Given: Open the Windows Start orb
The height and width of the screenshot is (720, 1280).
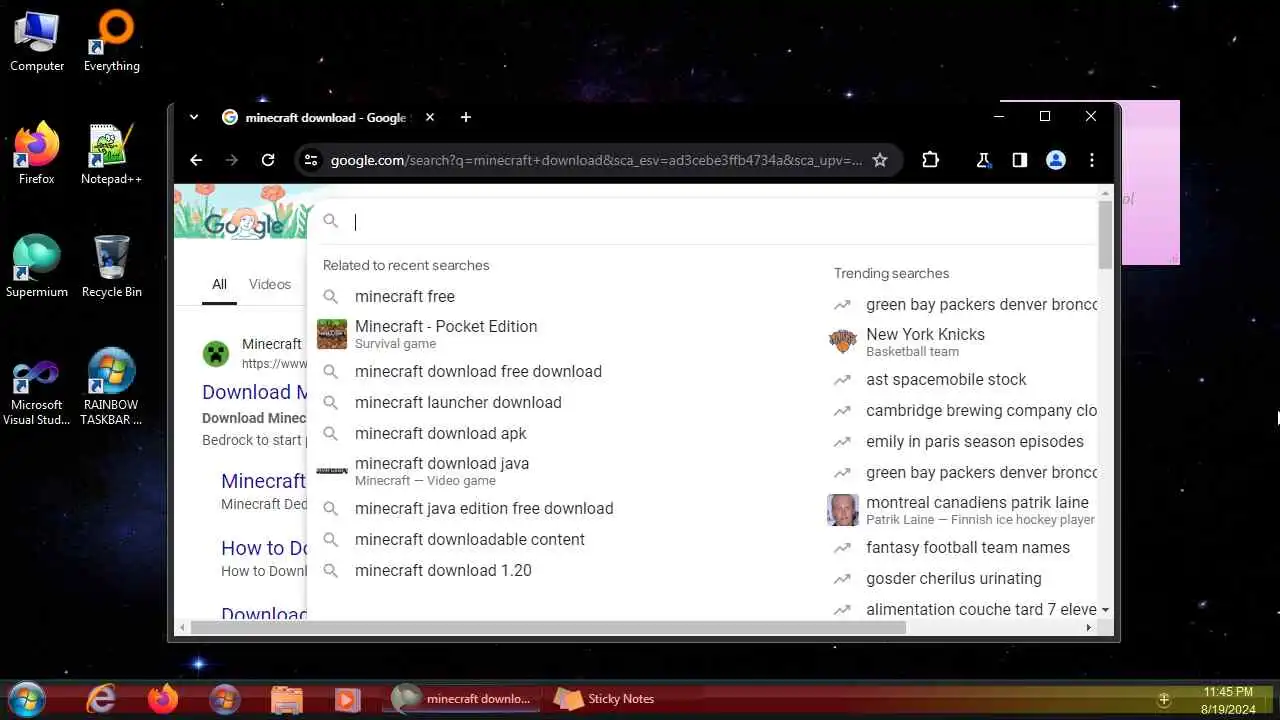Looking at the screenshot, I should click(26, 699).
